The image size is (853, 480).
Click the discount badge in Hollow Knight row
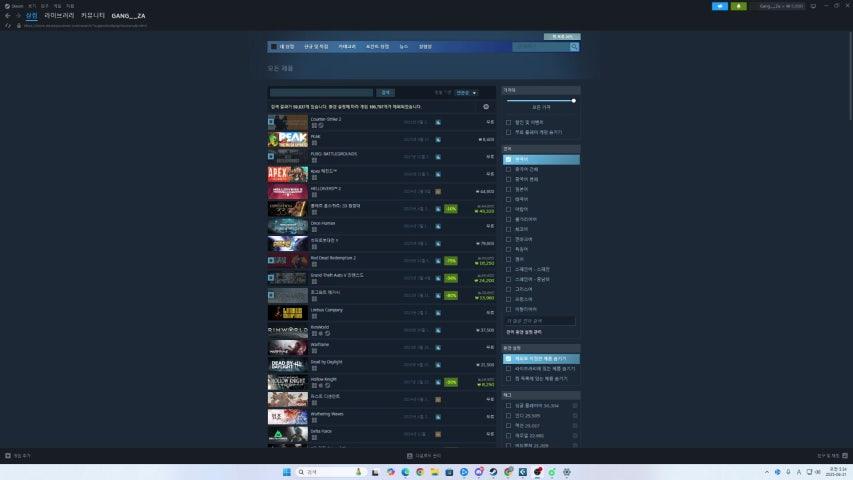click(x=451, y=382)
